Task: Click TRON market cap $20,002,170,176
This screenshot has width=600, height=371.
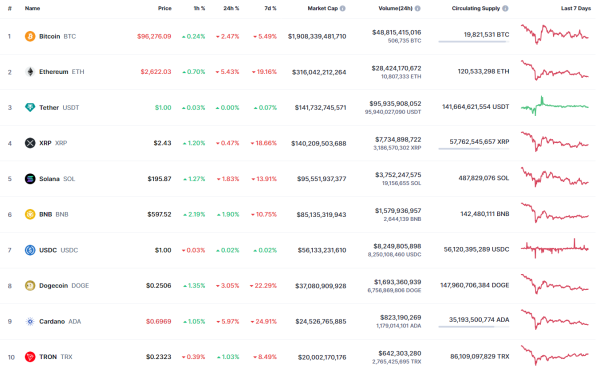Action: pos(322,357)
